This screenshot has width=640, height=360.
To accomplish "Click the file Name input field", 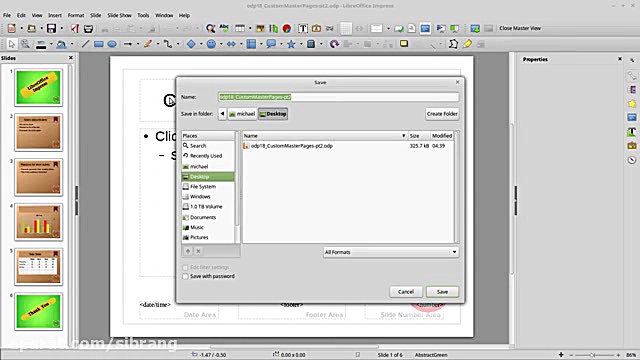I will pyautogui.click(x=338, y=97).
